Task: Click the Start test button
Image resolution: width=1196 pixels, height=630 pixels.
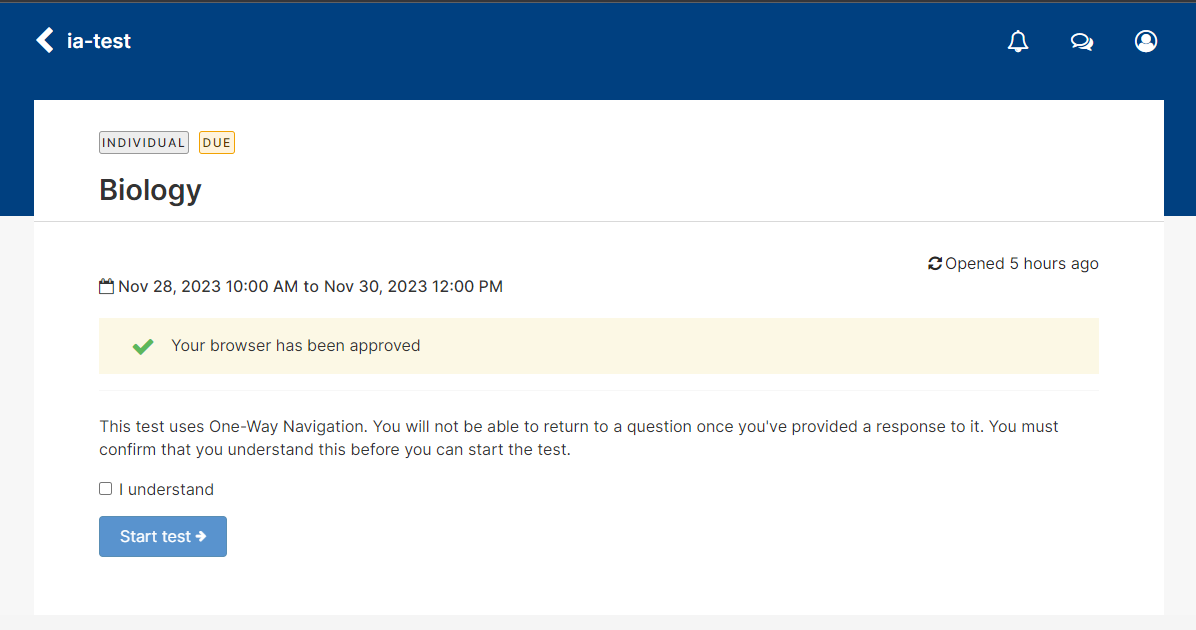Action: click(162, 536)
